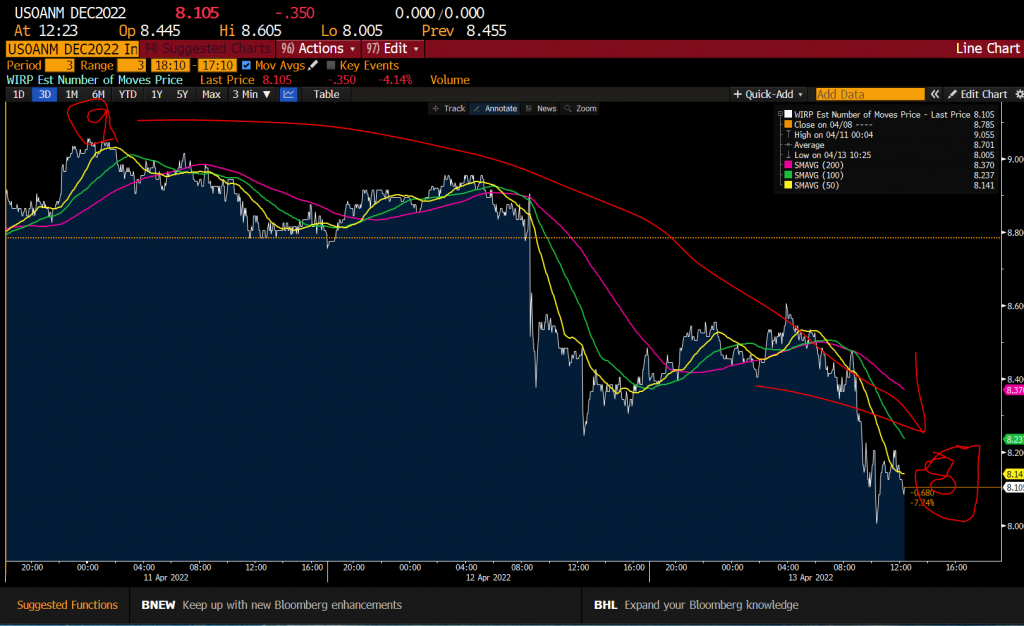Click the green 8.23 axis value tag
Screen dimensions: 1024x626
coord(1014,439)
